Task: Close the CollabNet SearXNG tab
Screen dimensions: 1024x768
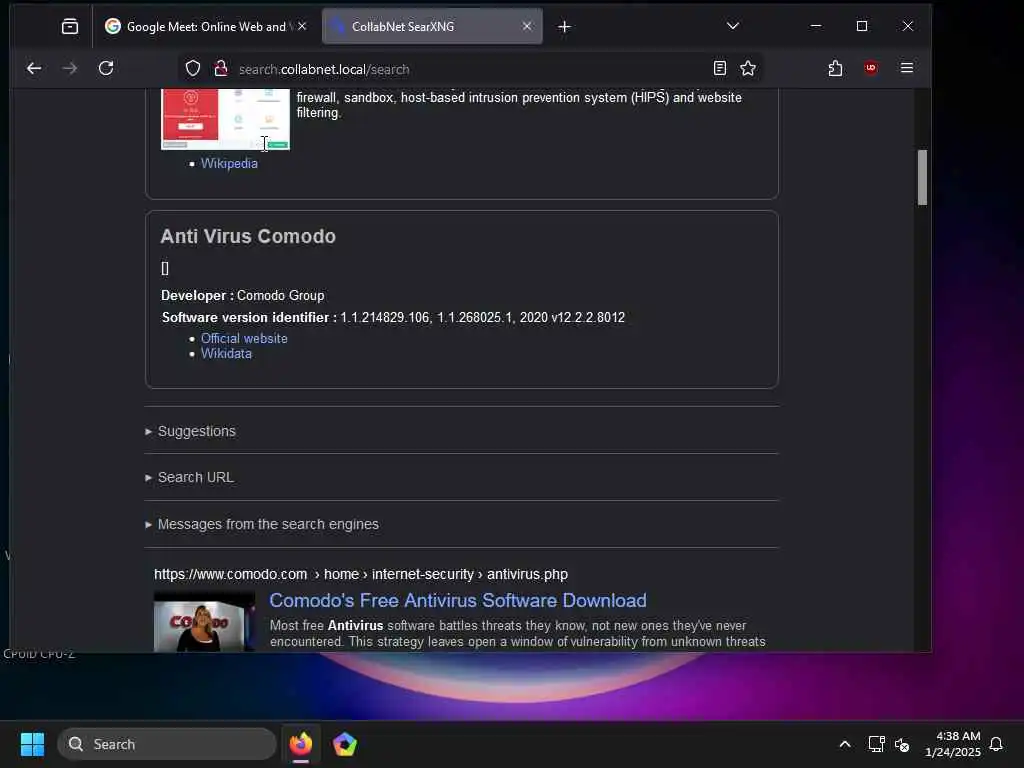Action: (x=527, y=26)
